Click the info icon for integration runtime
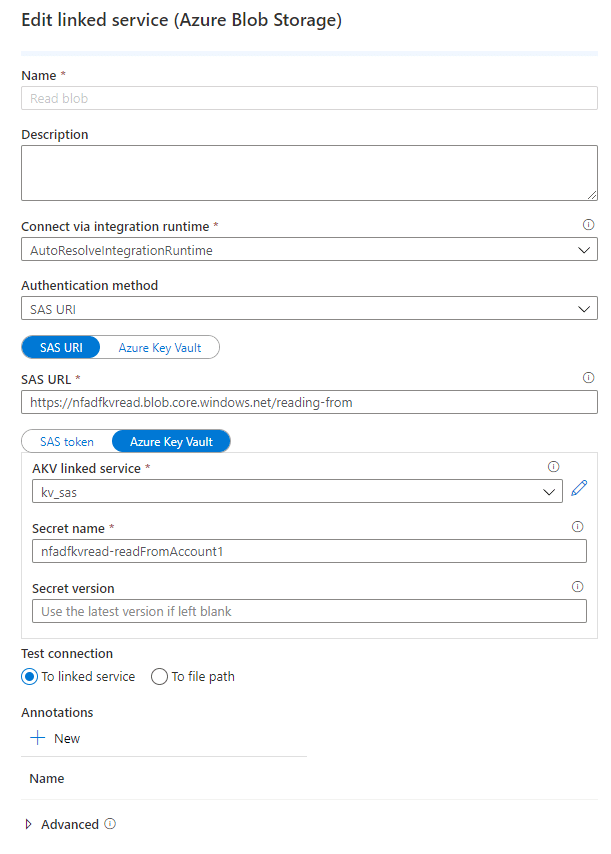611x854 pixels. (x=588, y=224)
